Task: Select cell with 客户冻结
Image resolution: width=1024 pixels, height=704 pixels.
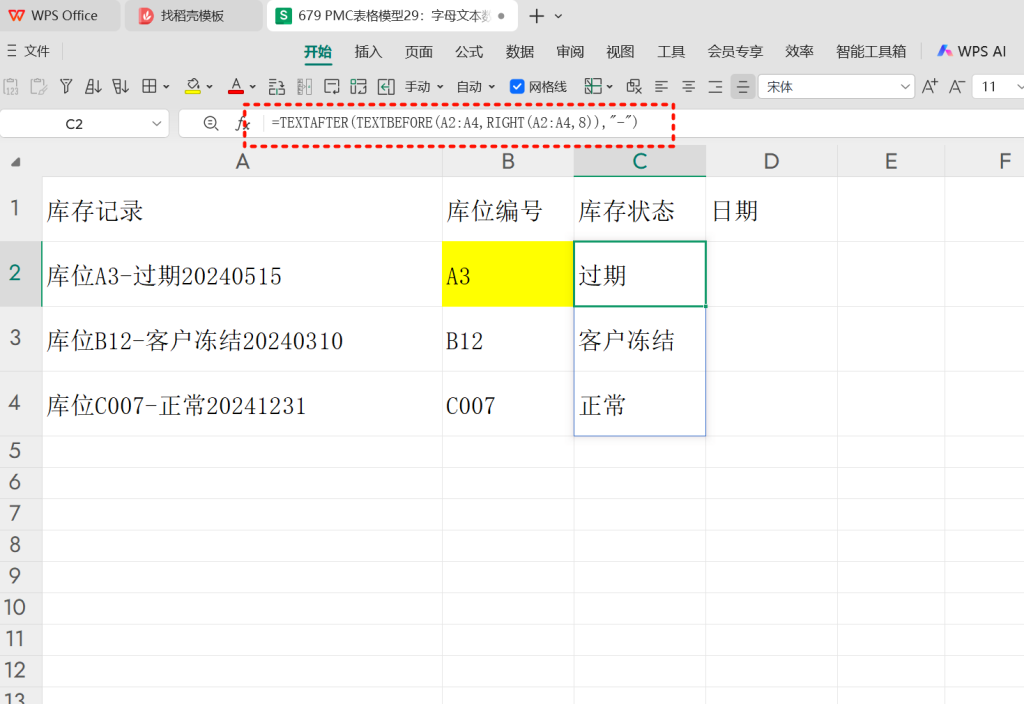Action: click(639, 340)
